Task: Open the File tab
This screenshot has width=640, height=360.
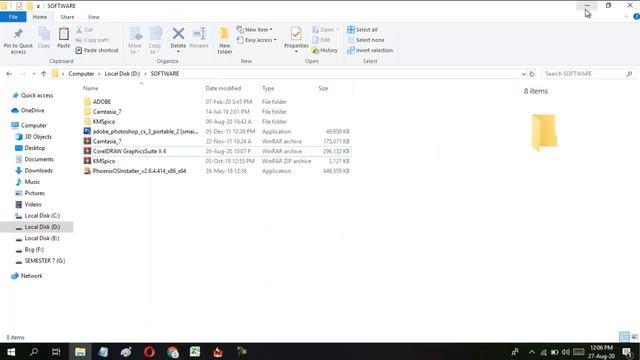Action: pyautogui.click(x=13, y=17)
